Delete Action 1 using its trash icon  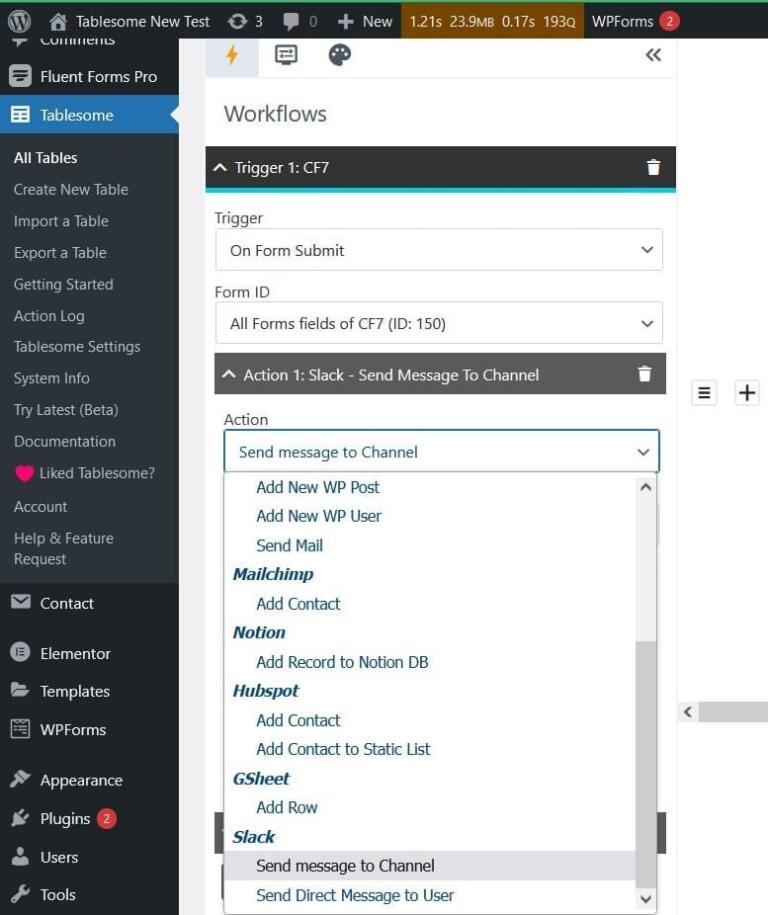pyautogui.click(x=645, y=374)
